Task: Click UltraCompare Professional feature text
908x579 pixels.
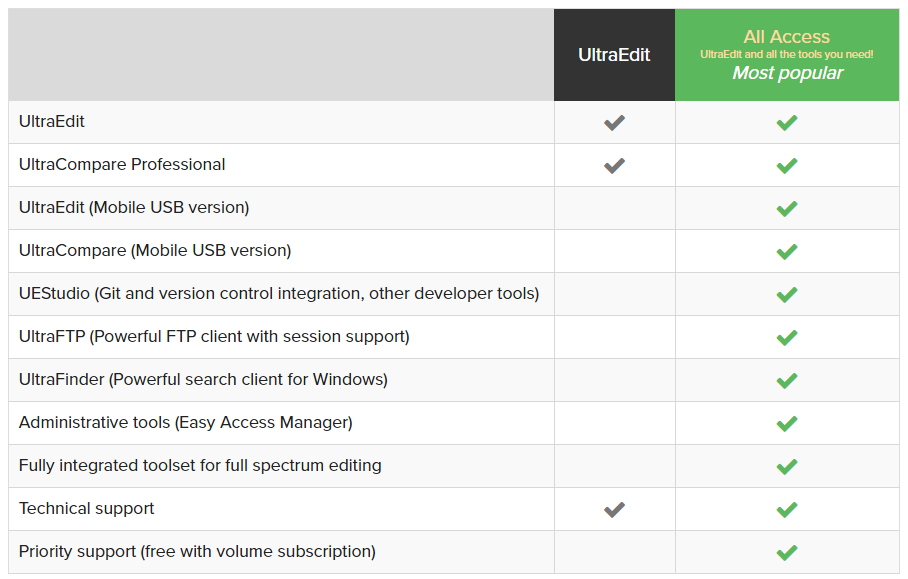Action: click(122, 164)
